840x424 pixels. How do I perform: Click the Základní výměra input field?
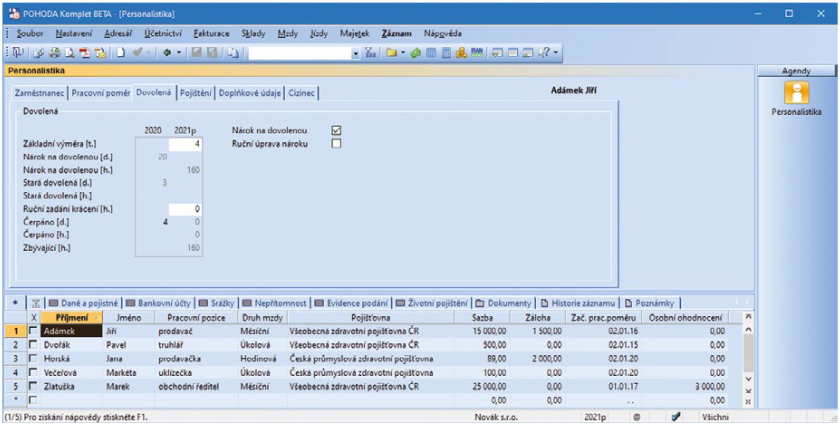coord(186,144)
